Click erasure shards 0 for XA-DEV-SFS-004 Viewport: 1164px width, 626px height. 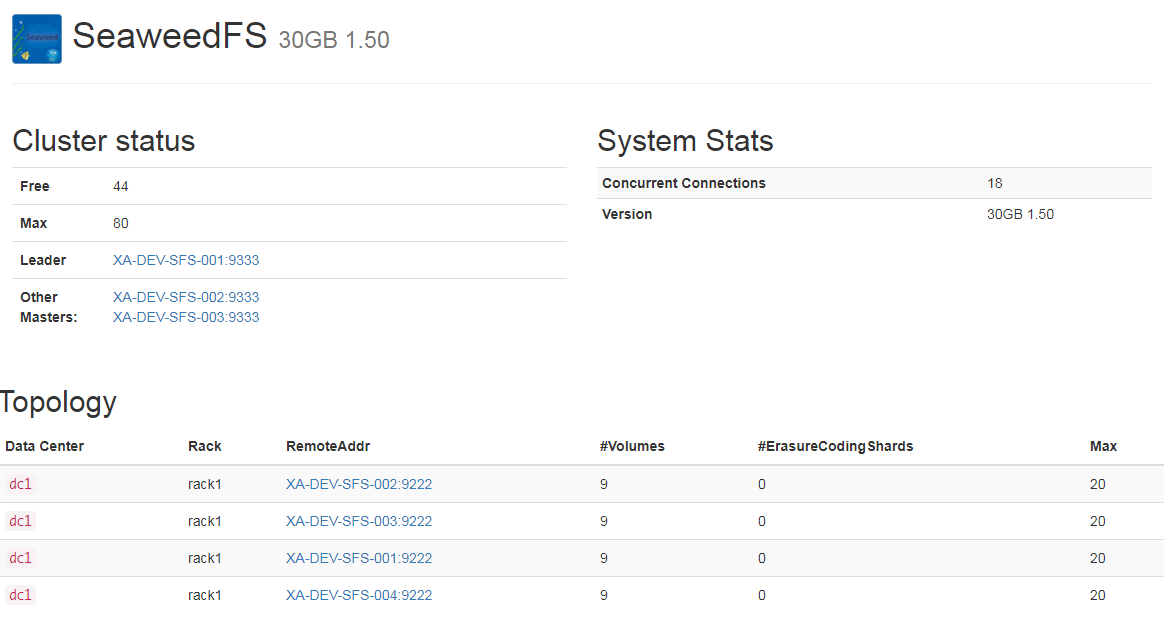[x=762, y=596]
